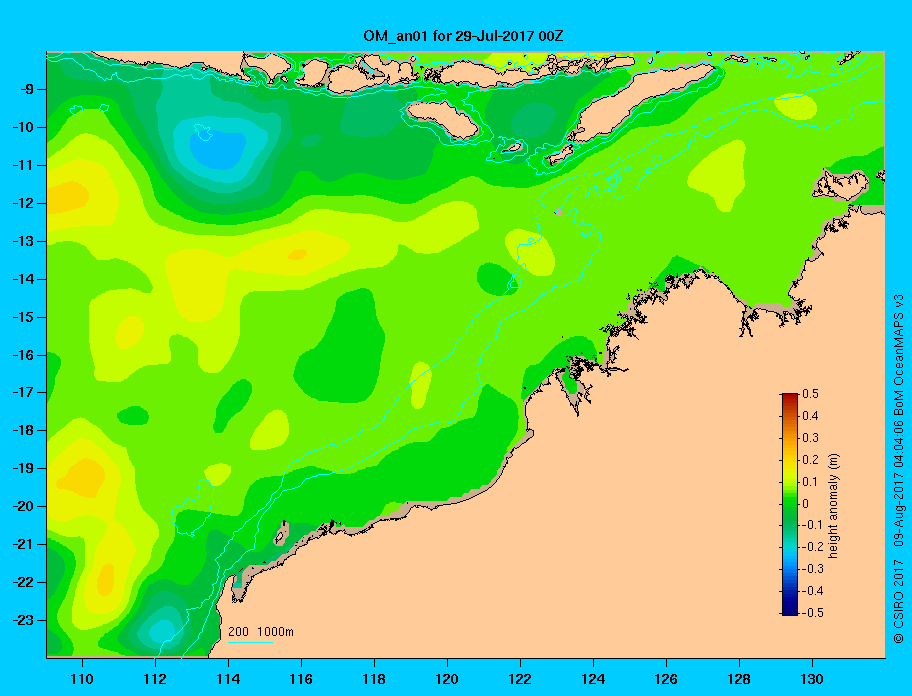Click the CSIRO 2017 BoM OceanMAPS copyright text
The height and width of the screenshot is (696, 912).
(899, 469)
